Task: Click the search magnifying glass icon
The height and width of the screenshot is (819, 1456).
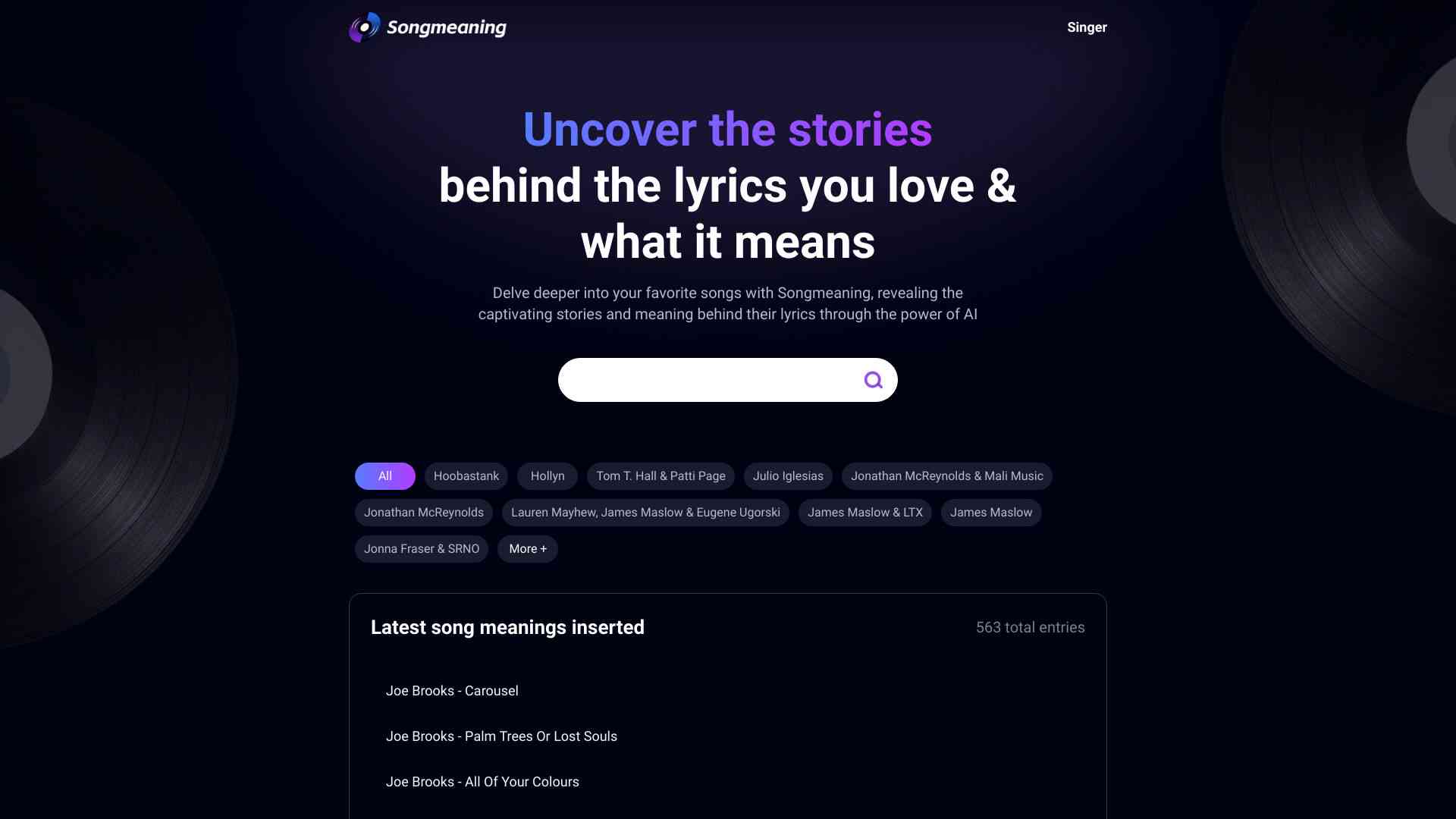Action: point(872,380)
